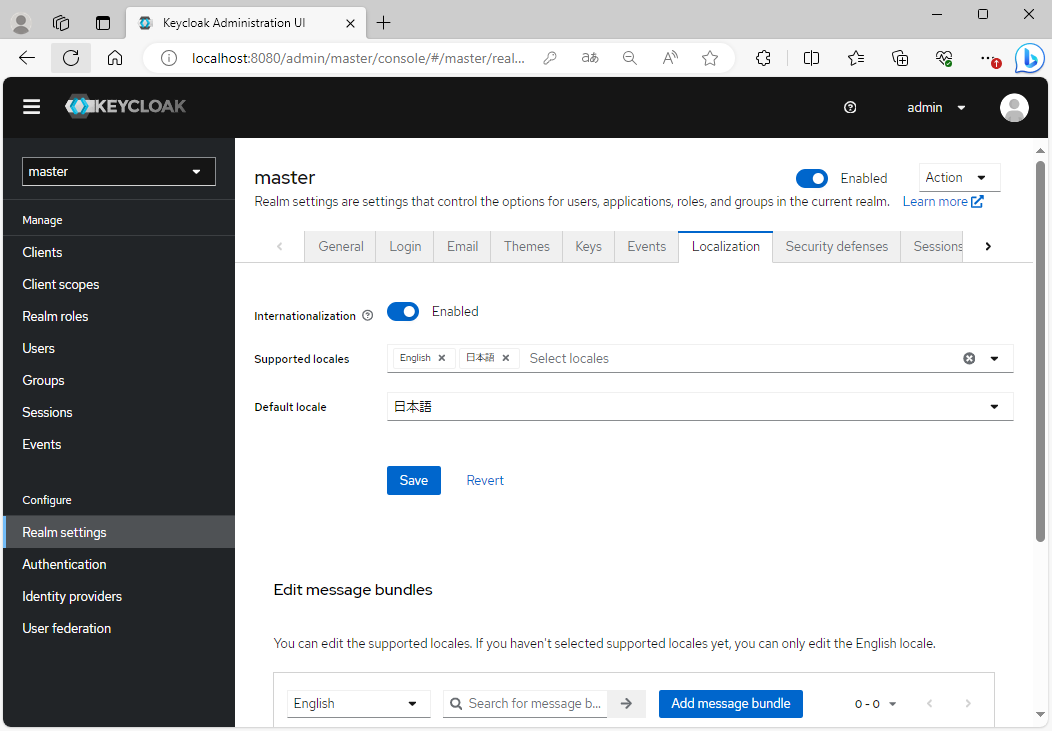Revert localization changes
The height and width of the screenshot is (731, 1052).
point(485,480)
